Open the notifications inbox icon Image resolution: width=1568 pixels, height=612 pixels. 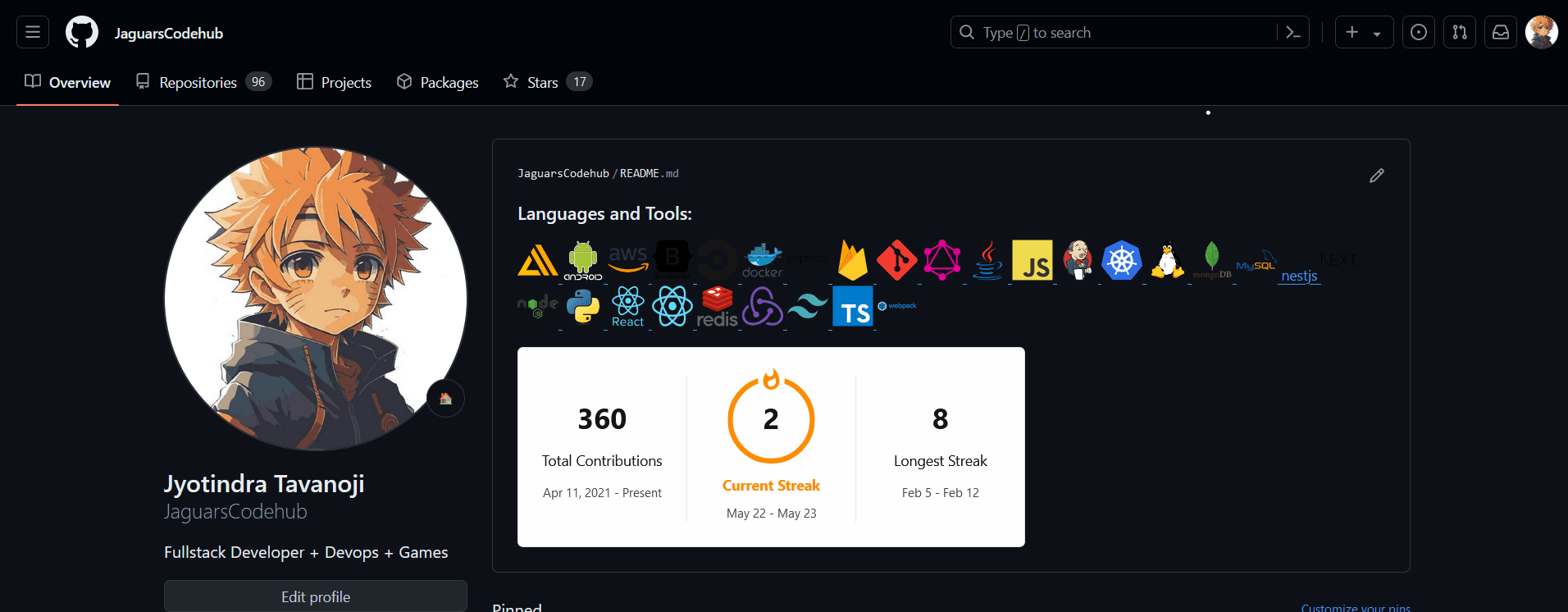pyautogui.click(x=1501, y=32)
